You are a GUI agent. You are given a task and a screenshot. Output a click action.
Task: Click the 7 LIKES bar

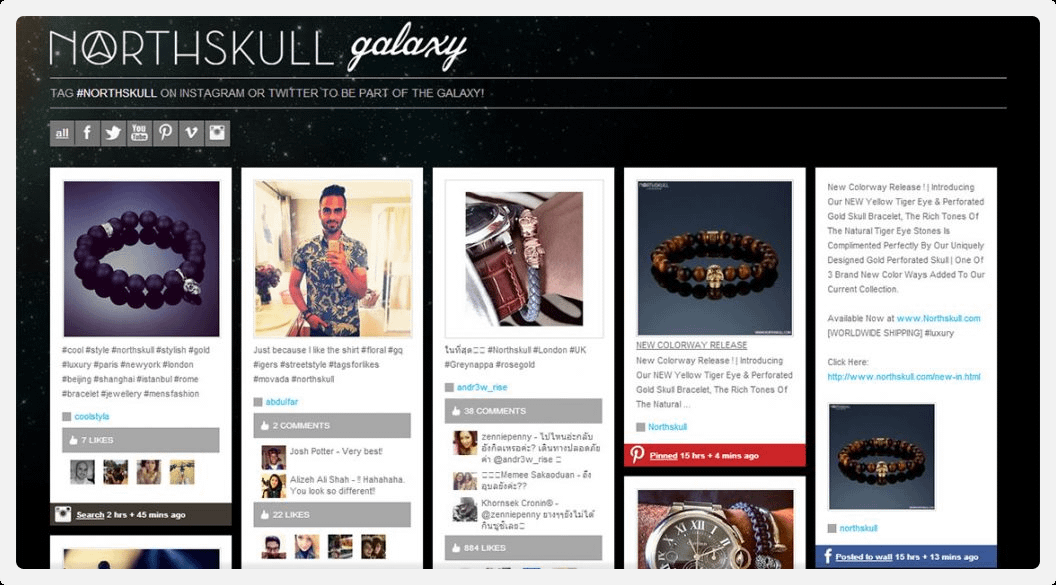click(x=141, y=440)
